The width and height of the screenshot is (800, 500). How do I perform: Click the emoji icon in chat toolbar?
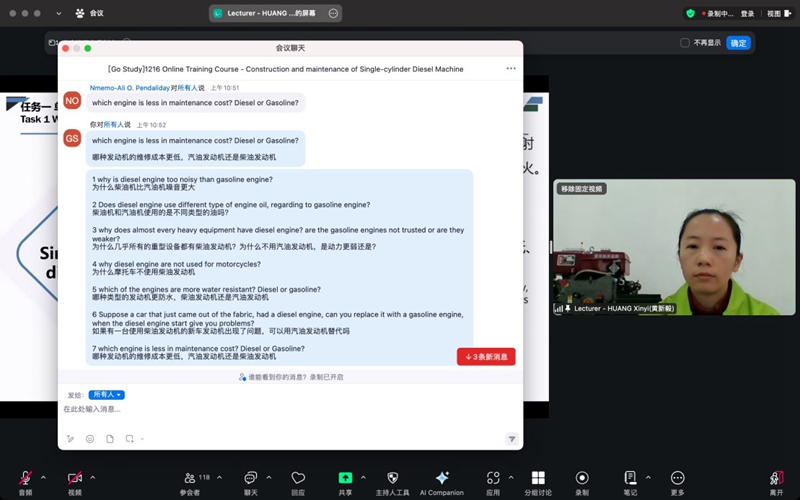[90, 439]
